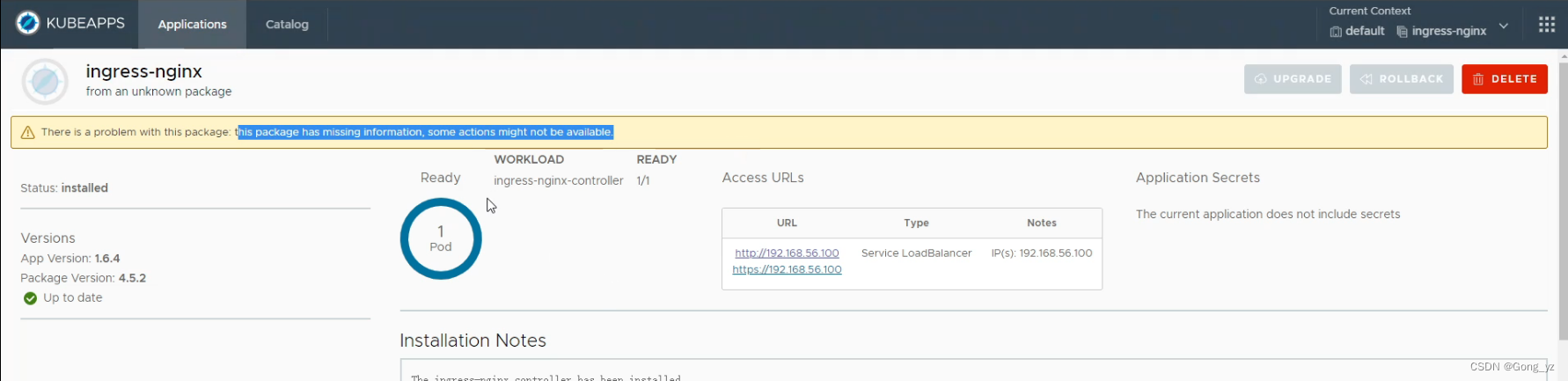Click the ingress-nginx package logo
This screenshot has width=1568, height=381.
(45, 82)
